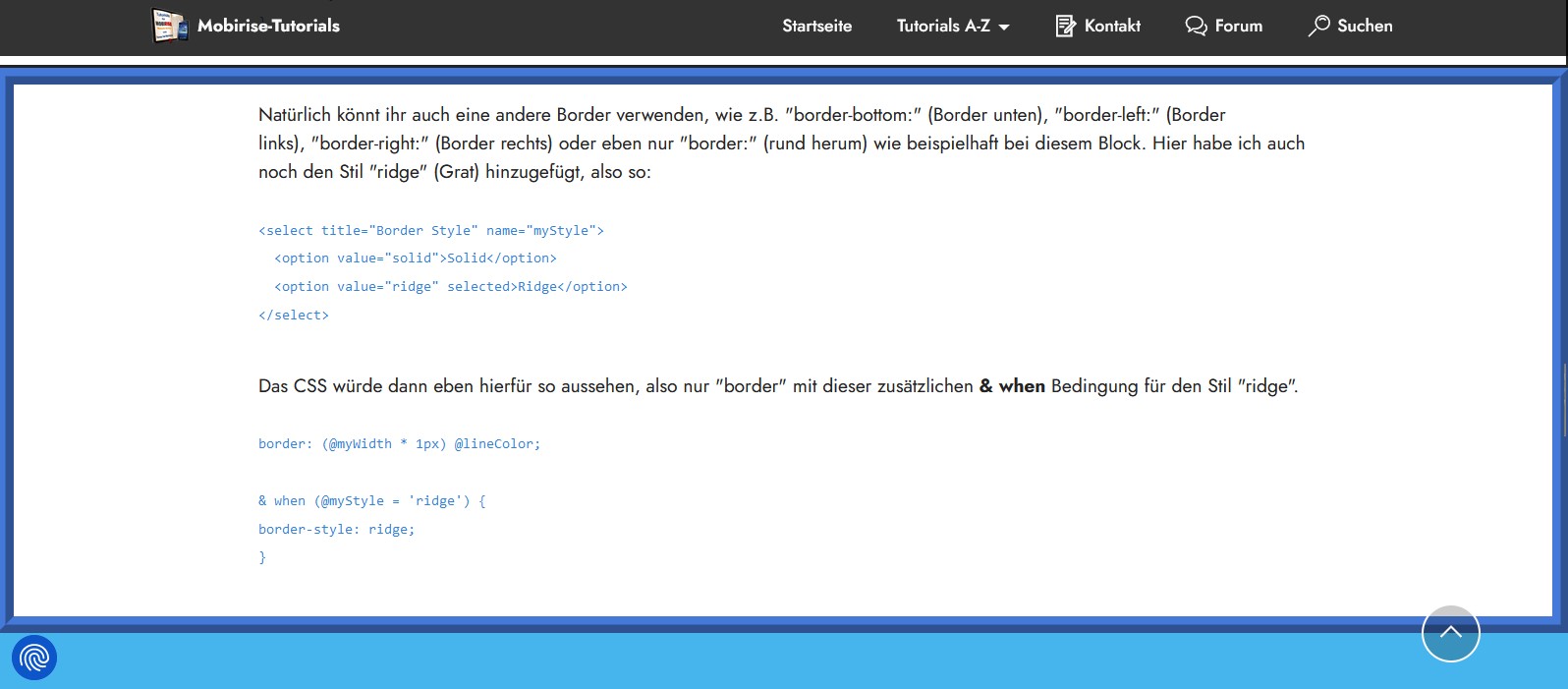Click the Mobirise-Tutorials logo image

169,26
